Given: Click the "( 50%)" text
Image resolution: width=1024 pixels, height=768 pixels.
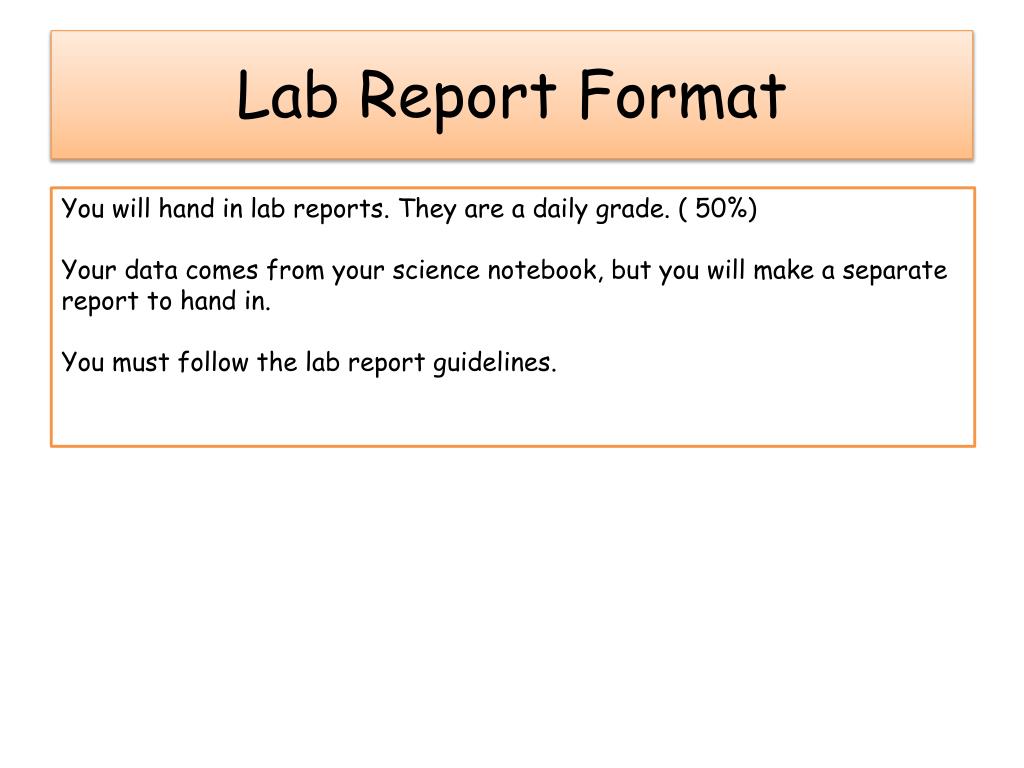Looking at the screenshot, I should [x=718, y=209].
